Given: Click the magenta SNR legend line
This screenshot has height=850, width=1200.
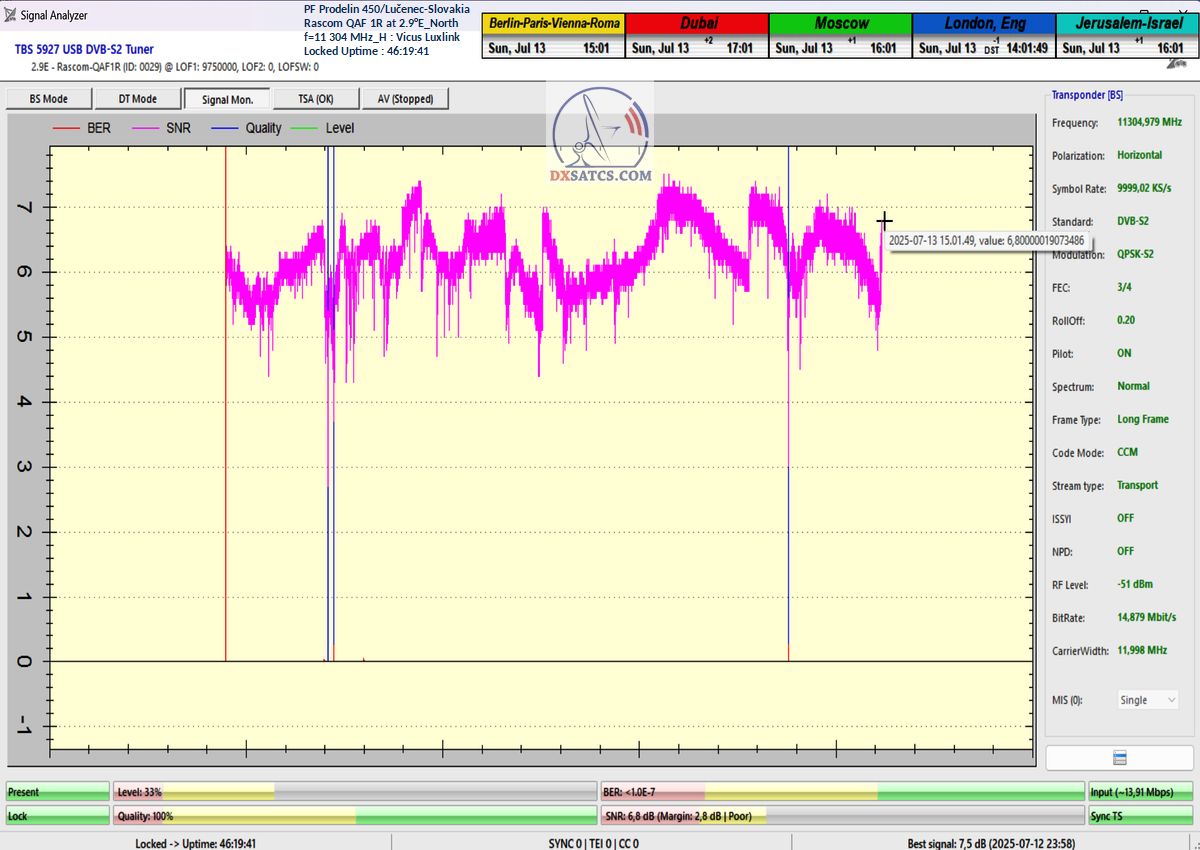Looking at the screenshot, I should (146, 128).
